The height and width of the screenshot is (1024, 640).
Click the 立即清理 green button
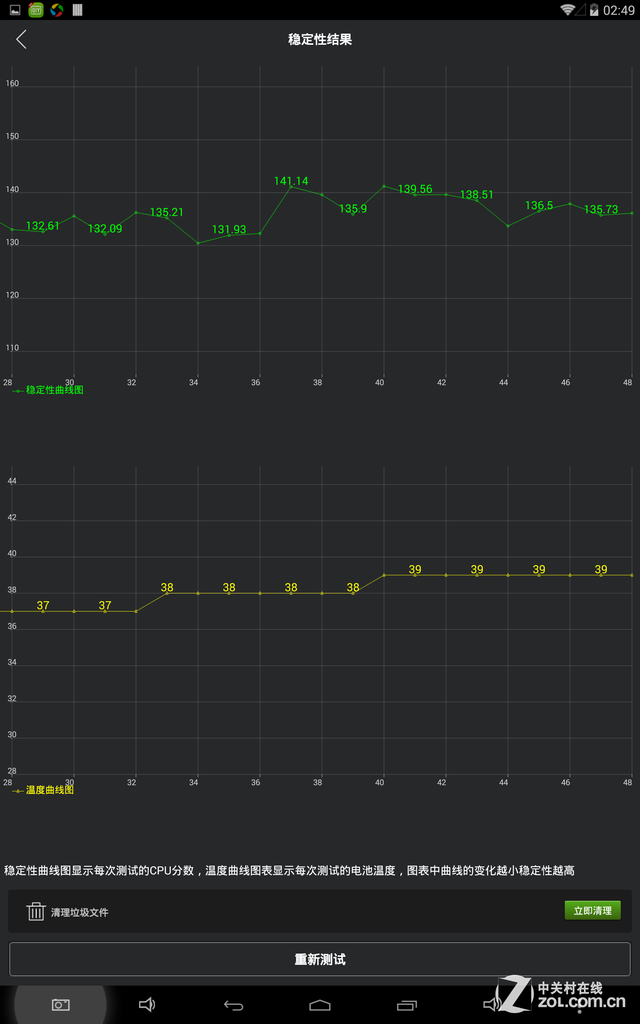pos(592,910)
